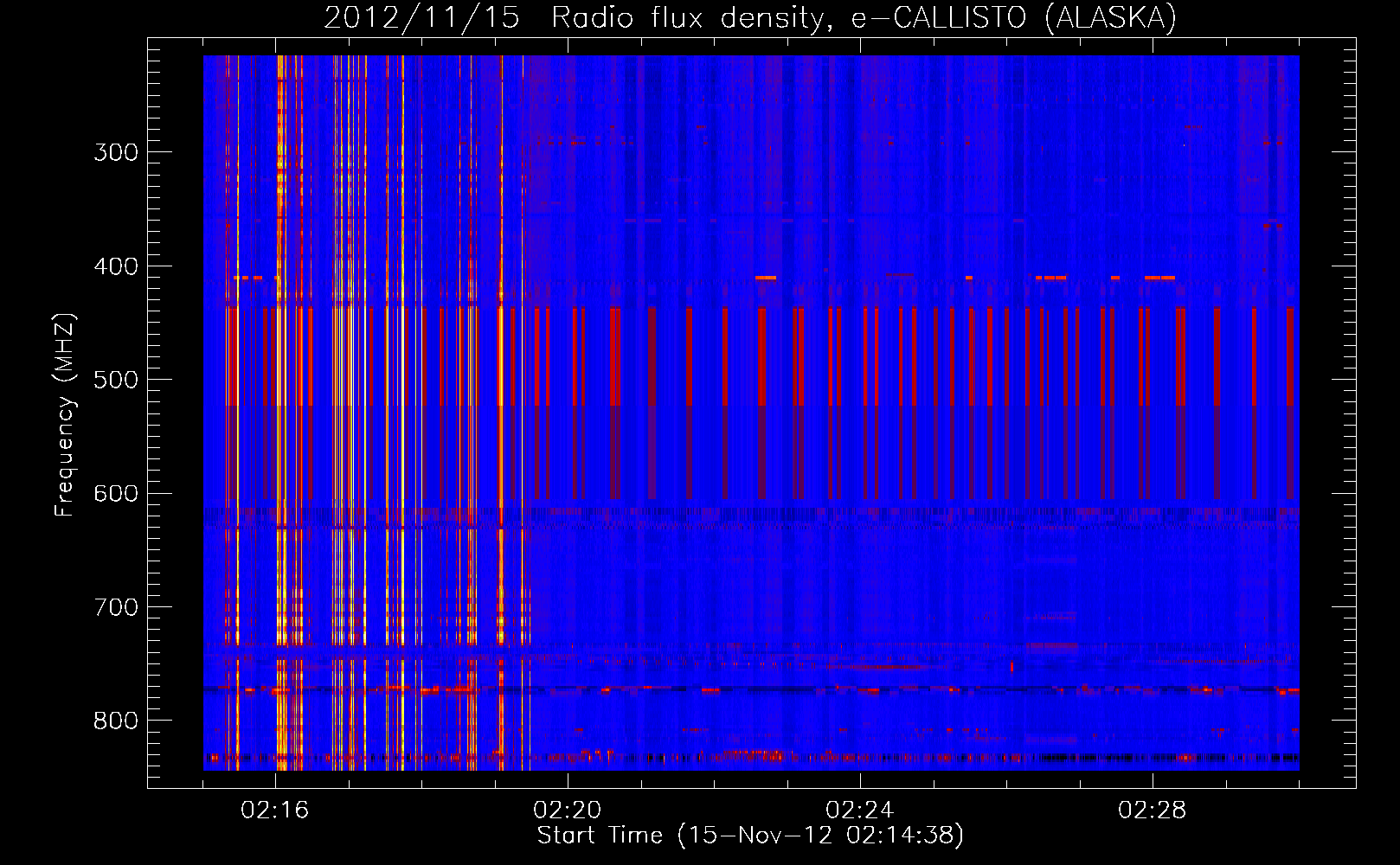Click the 700 frequency tick label
The image size is (1400, 865).
[116, 607]
